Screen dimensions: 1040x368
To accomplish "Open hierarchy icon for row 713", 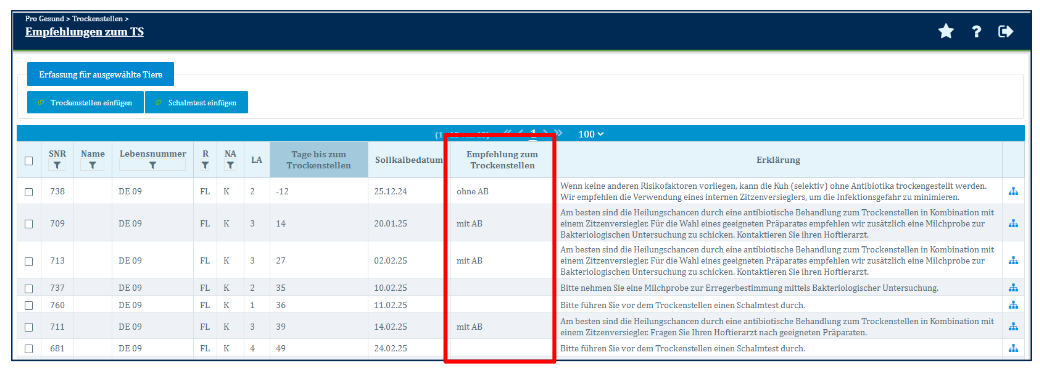I will (1013, 261).
